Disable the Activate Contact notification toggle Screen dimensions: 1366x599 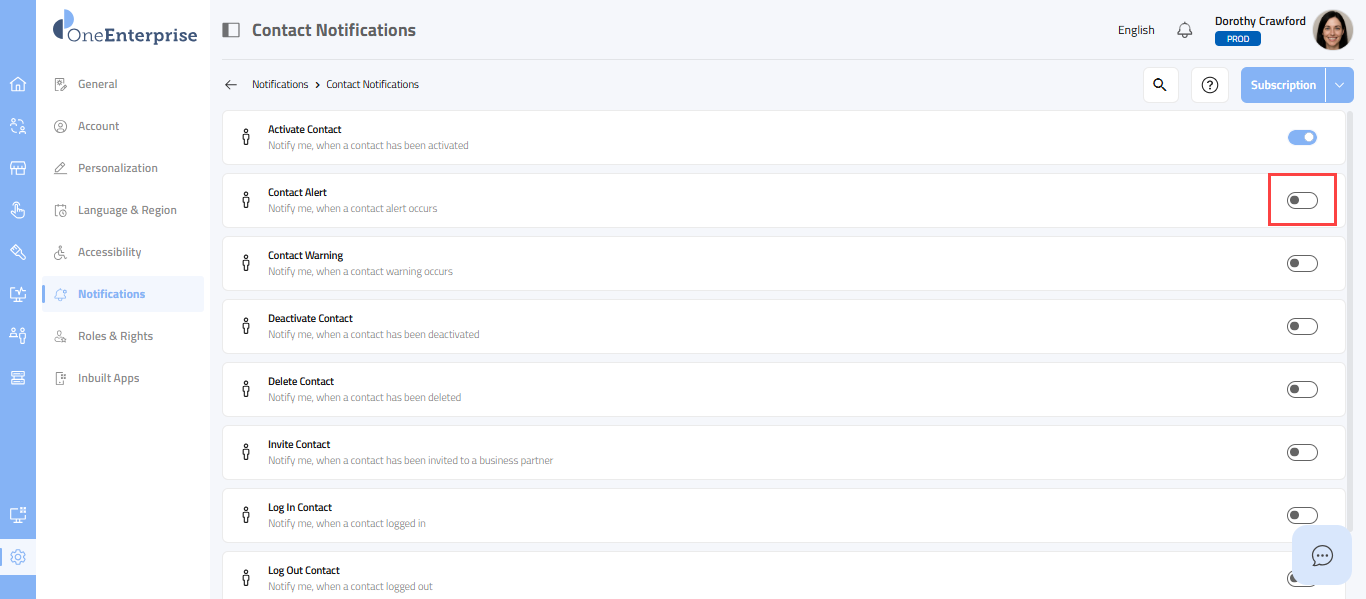point(1302,137)
